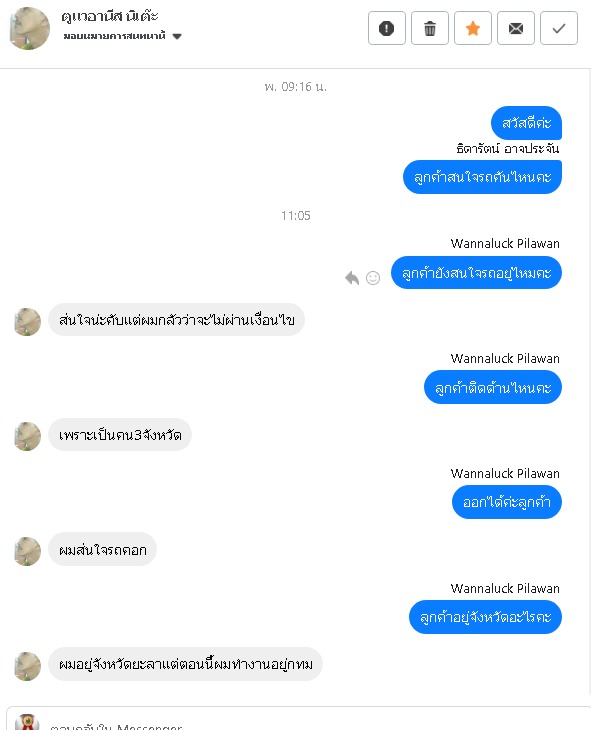Click the first Wannaluck Pilawan sender name
This screenshot has height=730, width=591.
505,243
